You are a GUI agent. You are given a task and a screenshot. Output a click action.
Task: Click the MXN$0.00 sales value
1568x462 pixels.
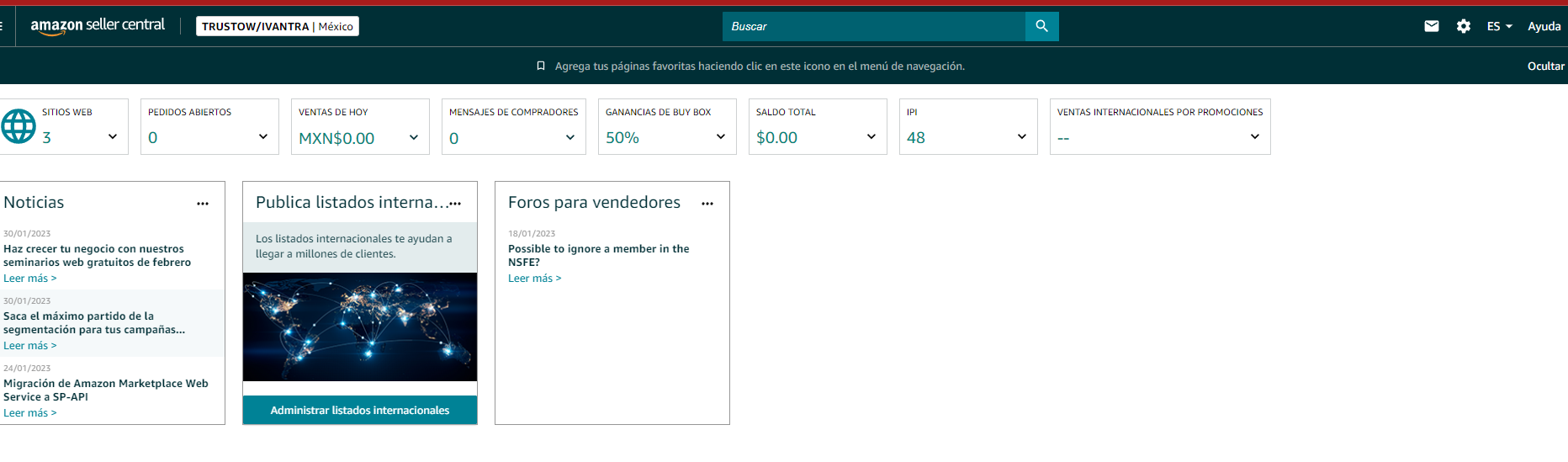coord(336,138)
